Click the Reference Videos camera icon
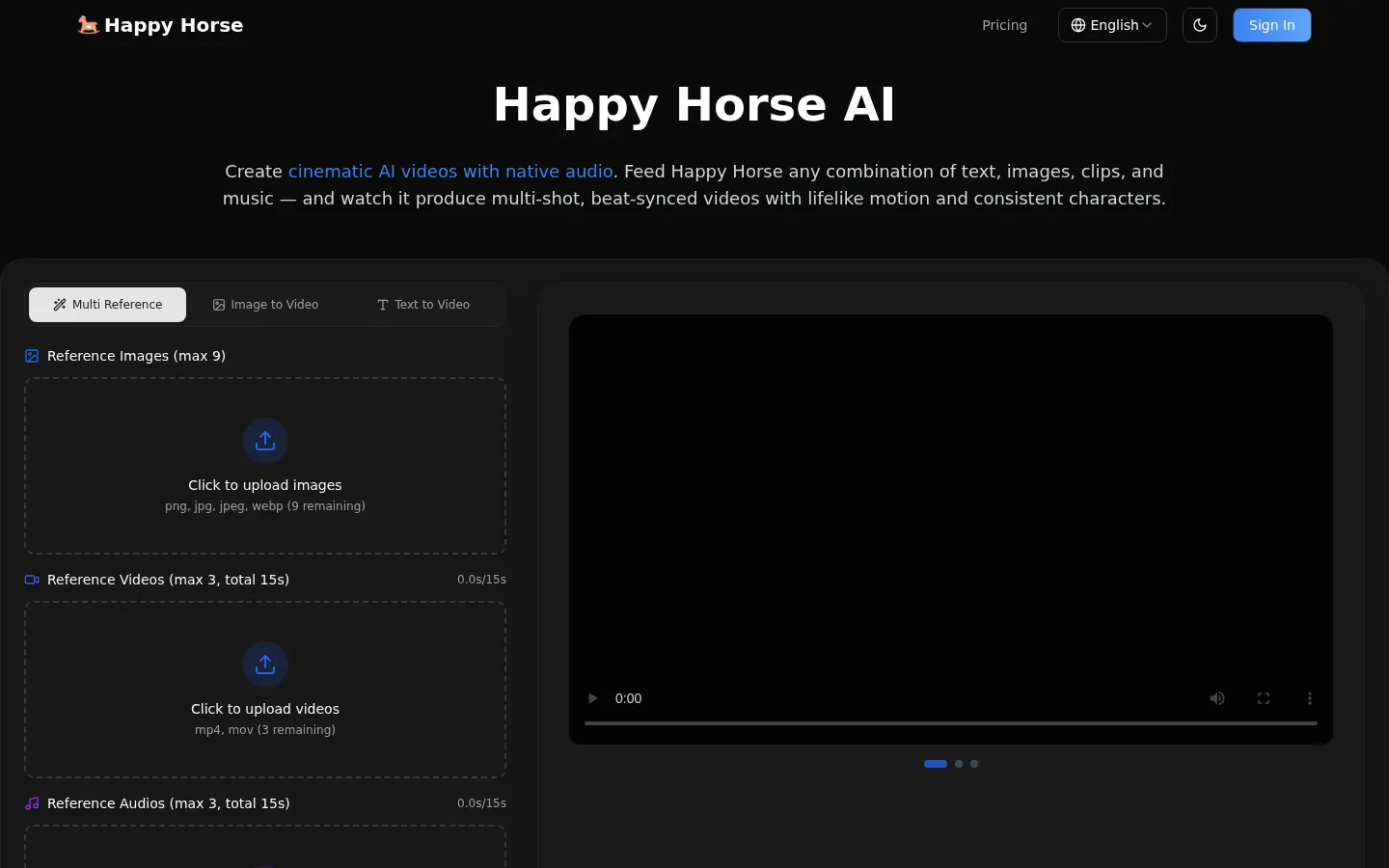Image resolution: width=1389 pixels, height=868 pixels. pyautogui.click(x=32, y=580)
